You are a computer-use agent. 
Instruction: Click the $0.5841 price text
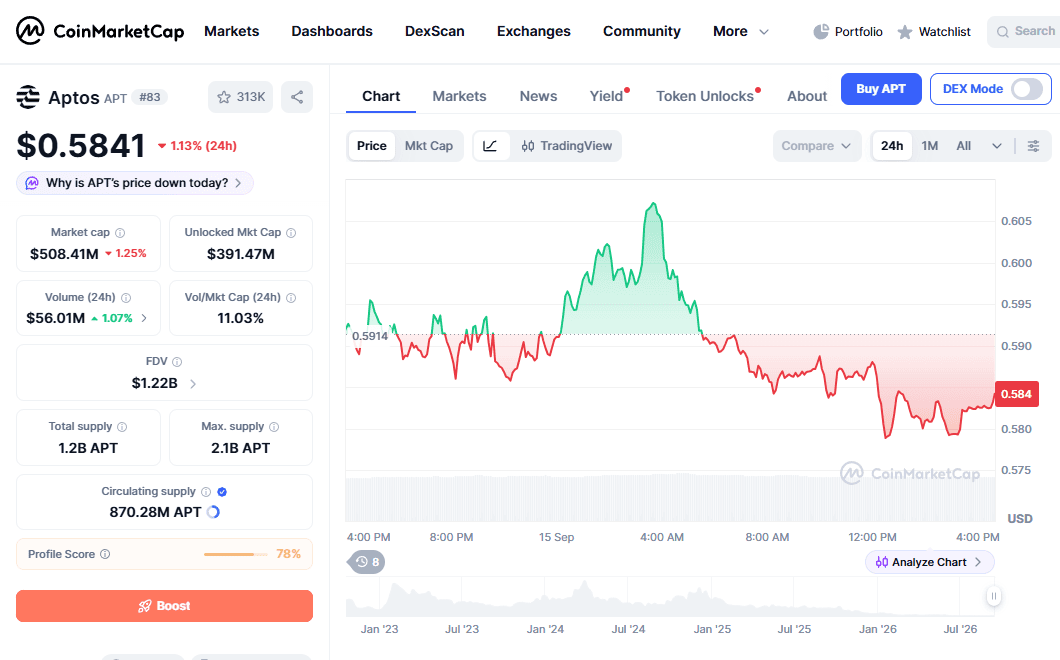click(x=80, y=146)
